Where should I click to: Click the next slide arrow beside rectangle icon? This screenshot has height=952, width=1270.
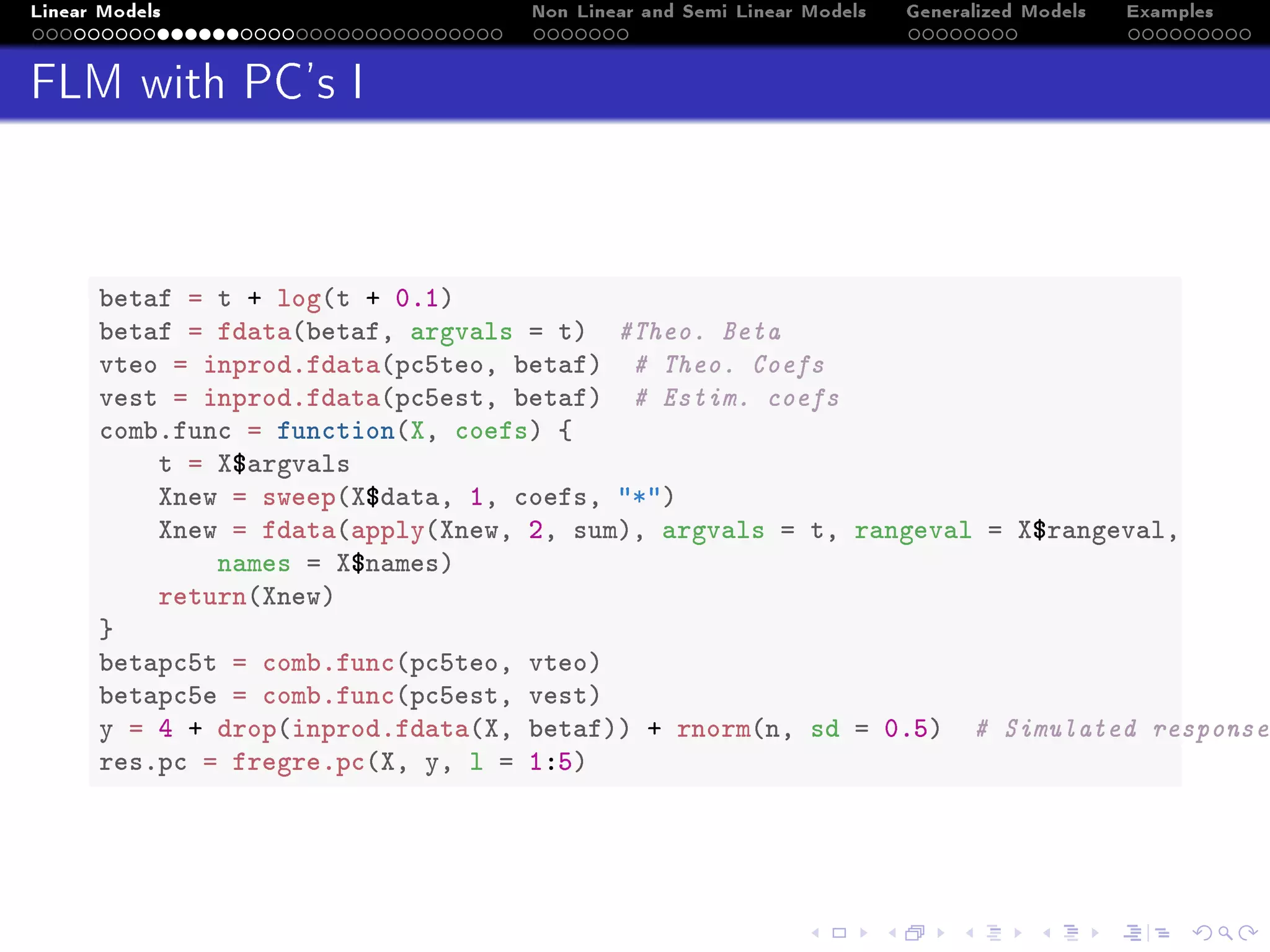click(863, 933)
